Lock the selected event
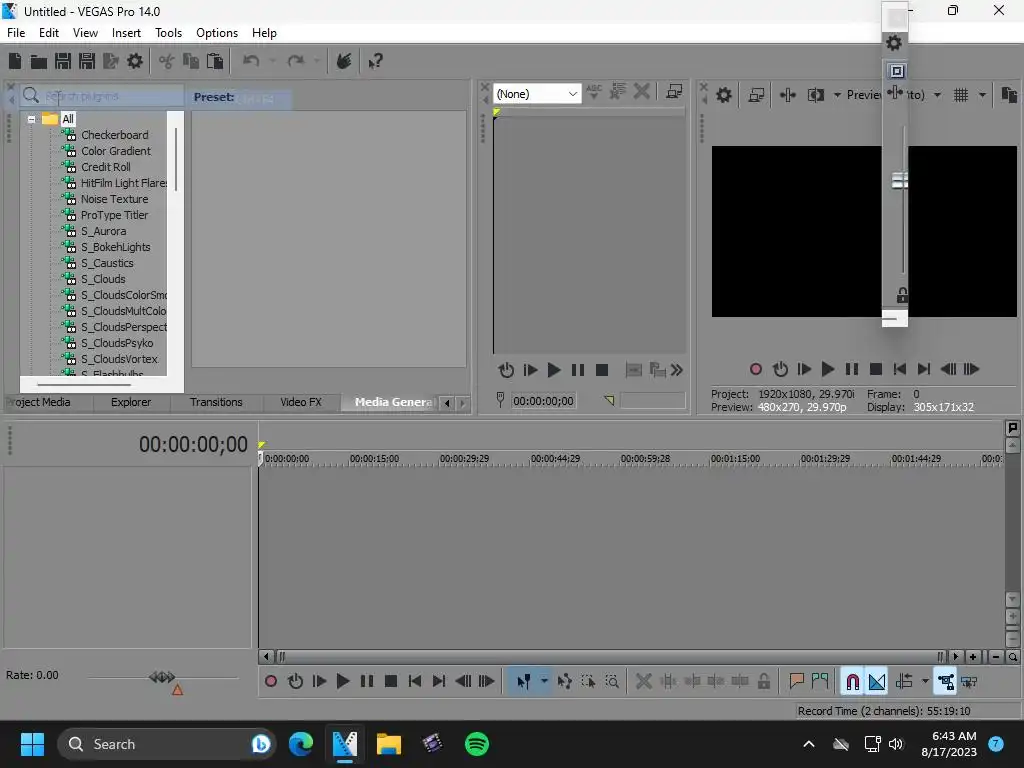The height and width of the screenshot is (768, 1024). 763,682
